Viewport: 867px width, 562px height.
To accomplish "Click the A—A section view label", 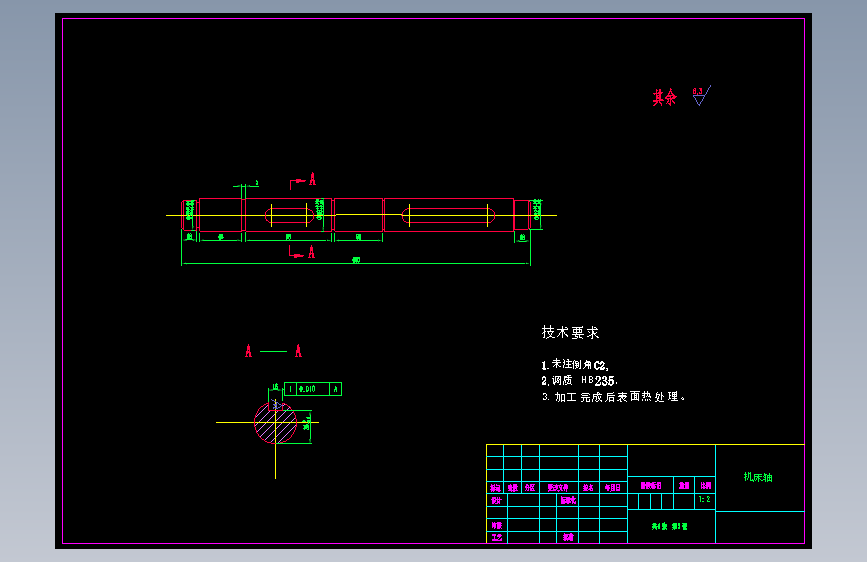I will (274, 351).
